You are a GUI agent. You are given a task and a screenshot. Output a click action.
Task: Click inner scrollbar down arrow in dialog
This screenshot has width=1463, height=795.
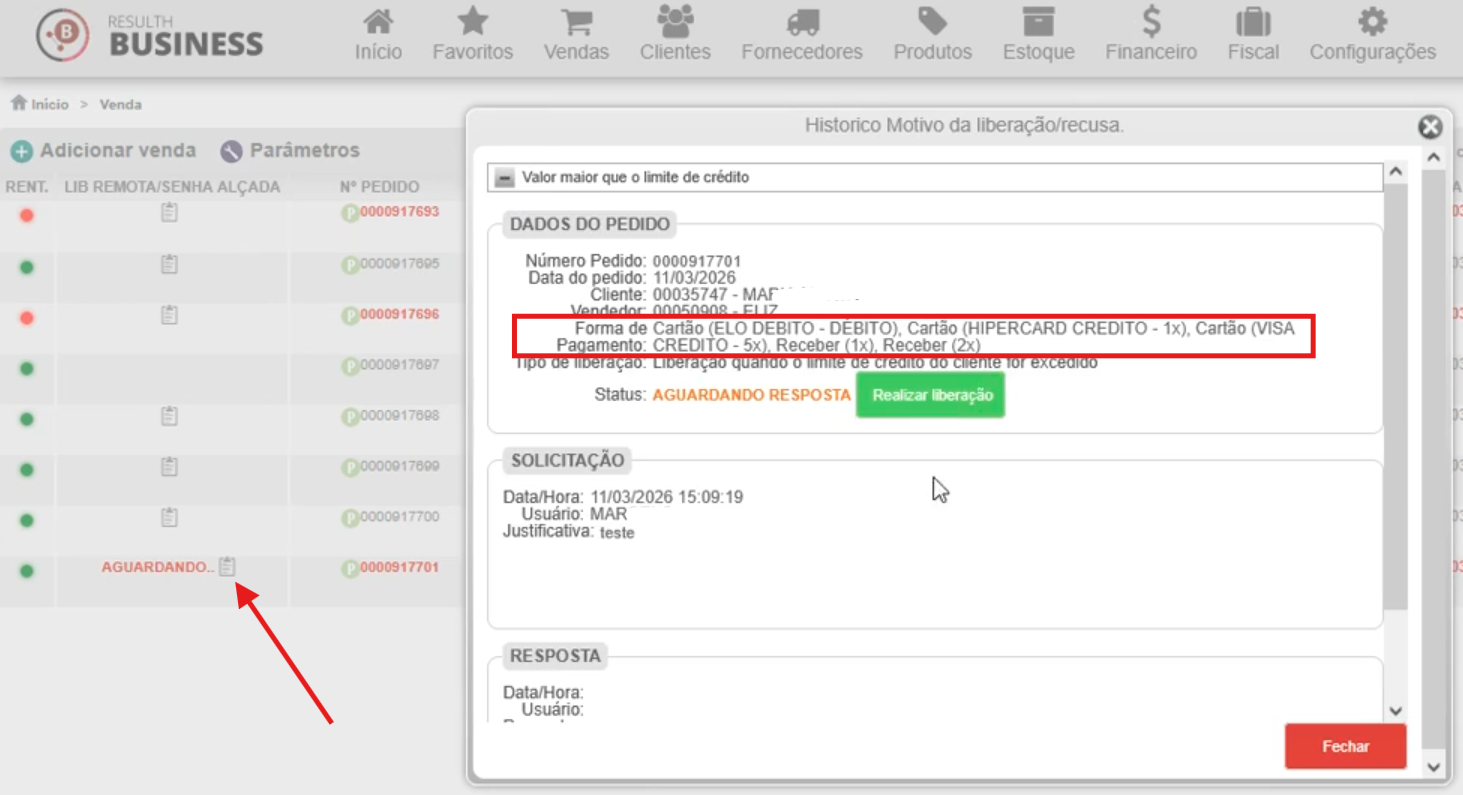[x=1396, y=712]
